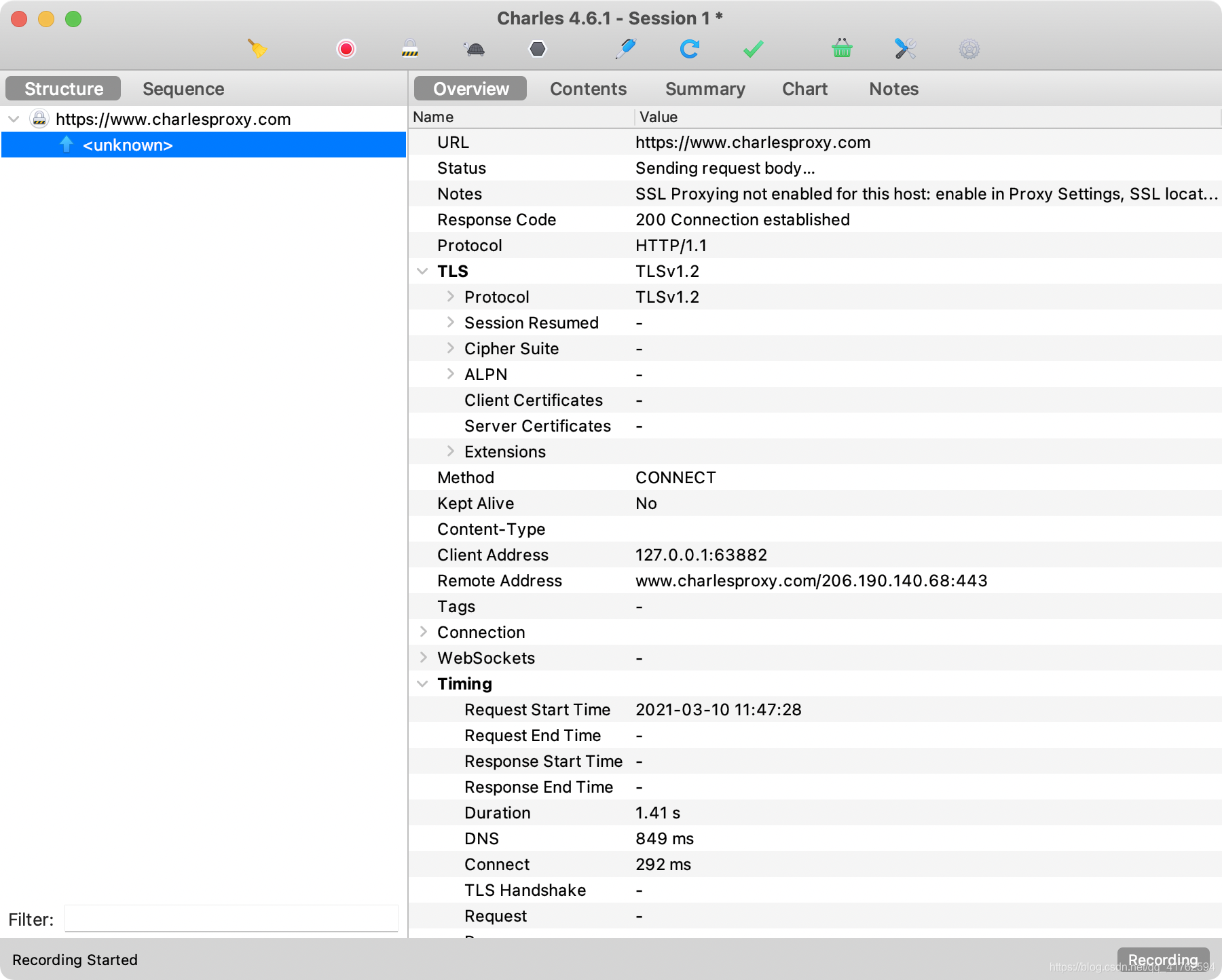Toggle SSL proxying padlock icon
This screenshot has height=980, width=1222.
(x=410, y=49)
